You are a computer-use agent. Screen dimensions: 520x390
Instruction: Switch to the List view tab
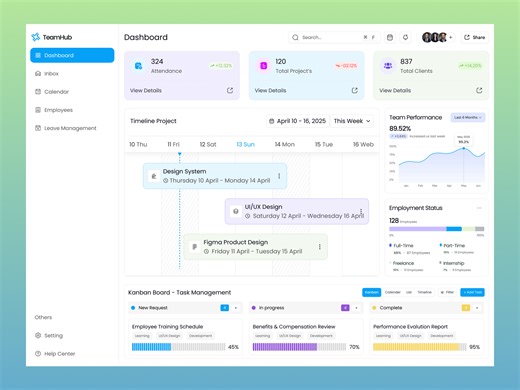pos(409,292)
